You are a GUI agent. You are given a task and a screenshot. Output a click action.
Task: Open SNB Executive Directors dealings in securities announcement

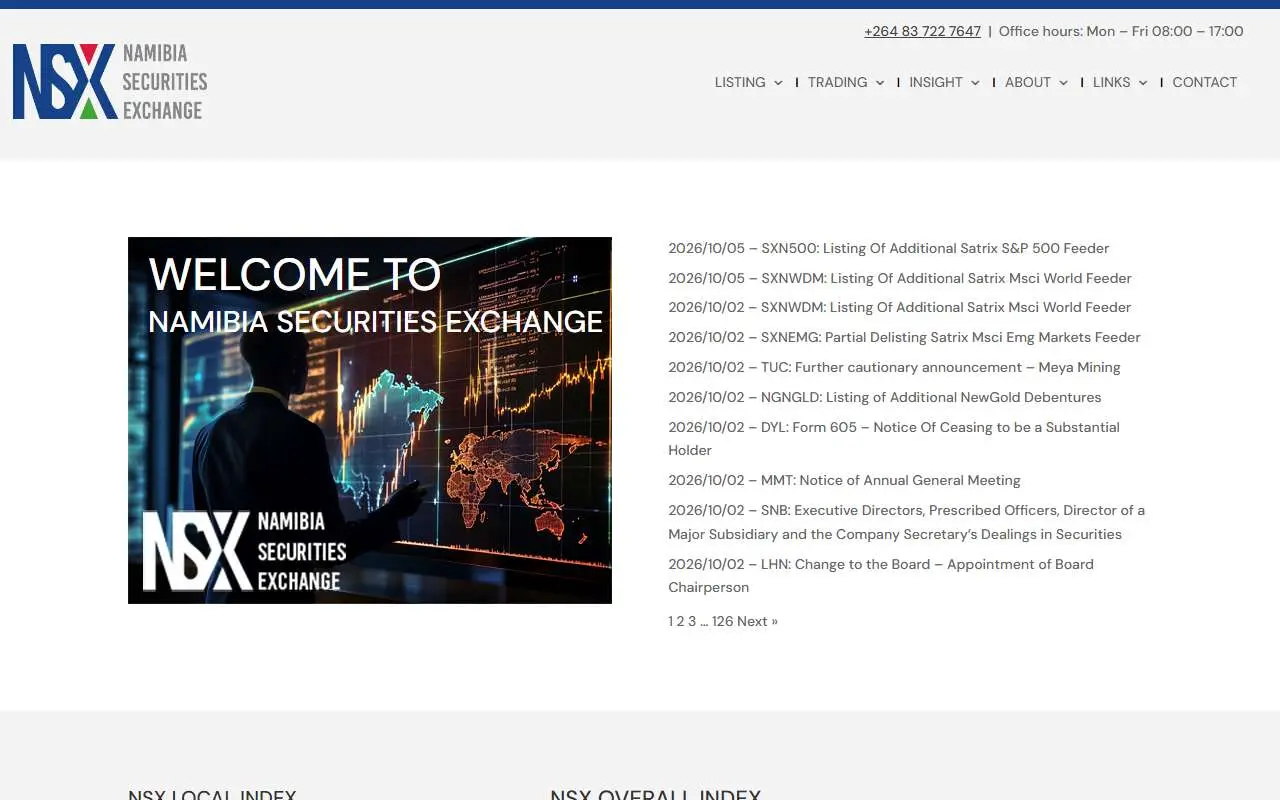tap(907, 522)
